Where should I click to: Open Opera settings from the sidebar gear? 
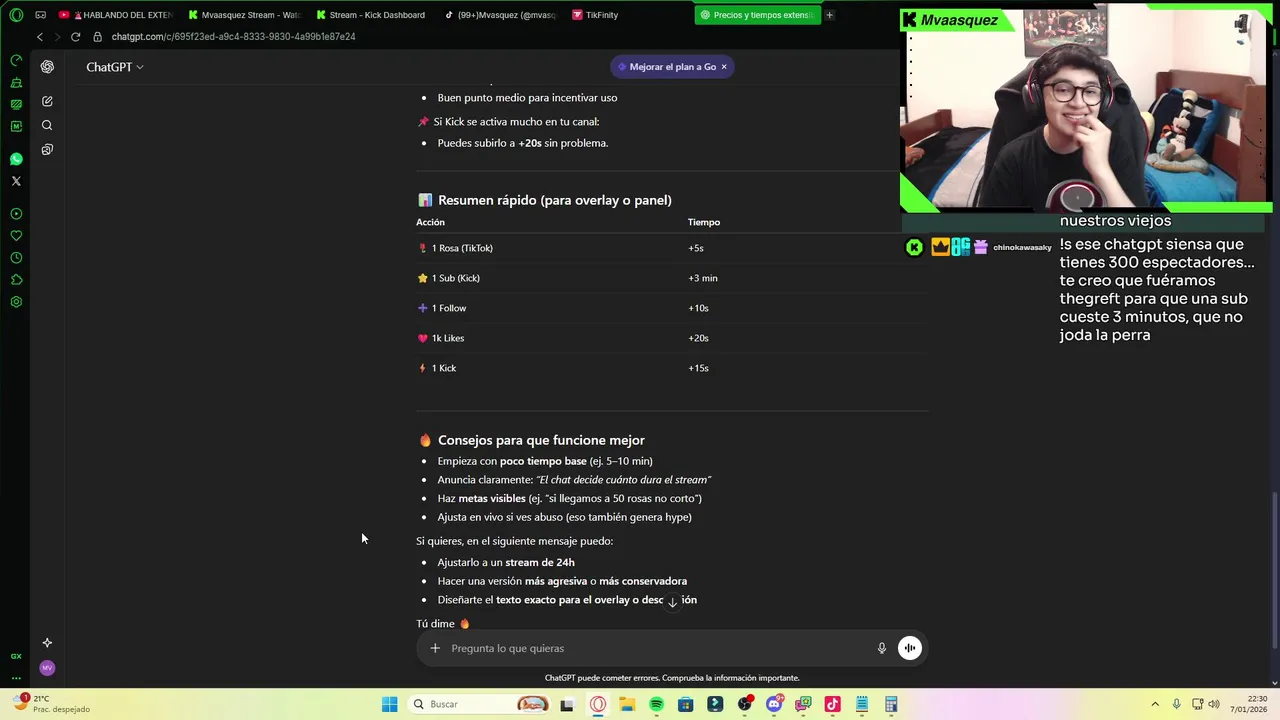click(16, 302)
